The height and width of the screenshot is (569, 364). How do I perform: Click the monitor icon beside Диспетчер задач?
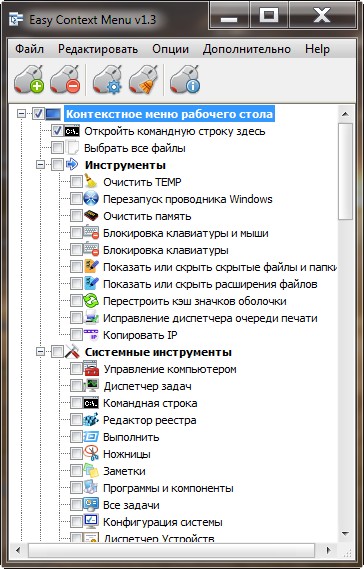click(x=91, y=386)
